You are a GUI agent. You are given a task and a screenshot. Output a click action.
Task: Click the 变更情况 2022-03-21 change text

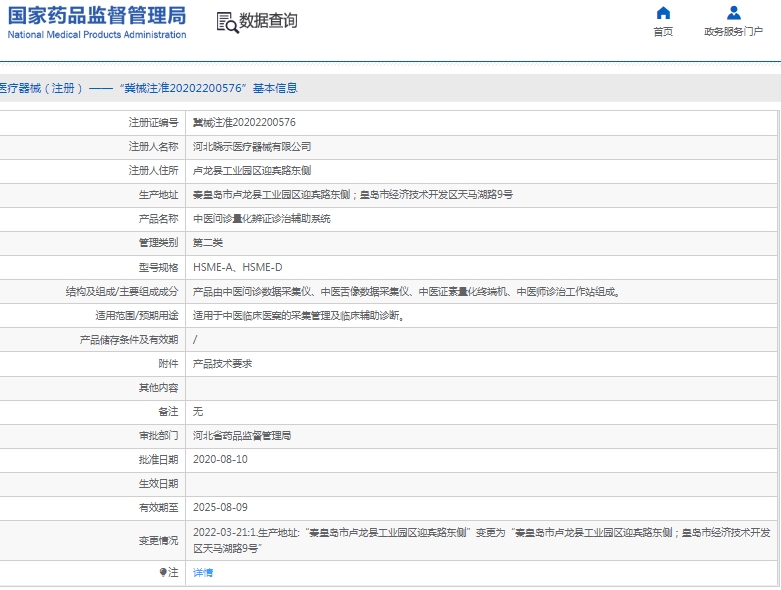coord(482,540)
